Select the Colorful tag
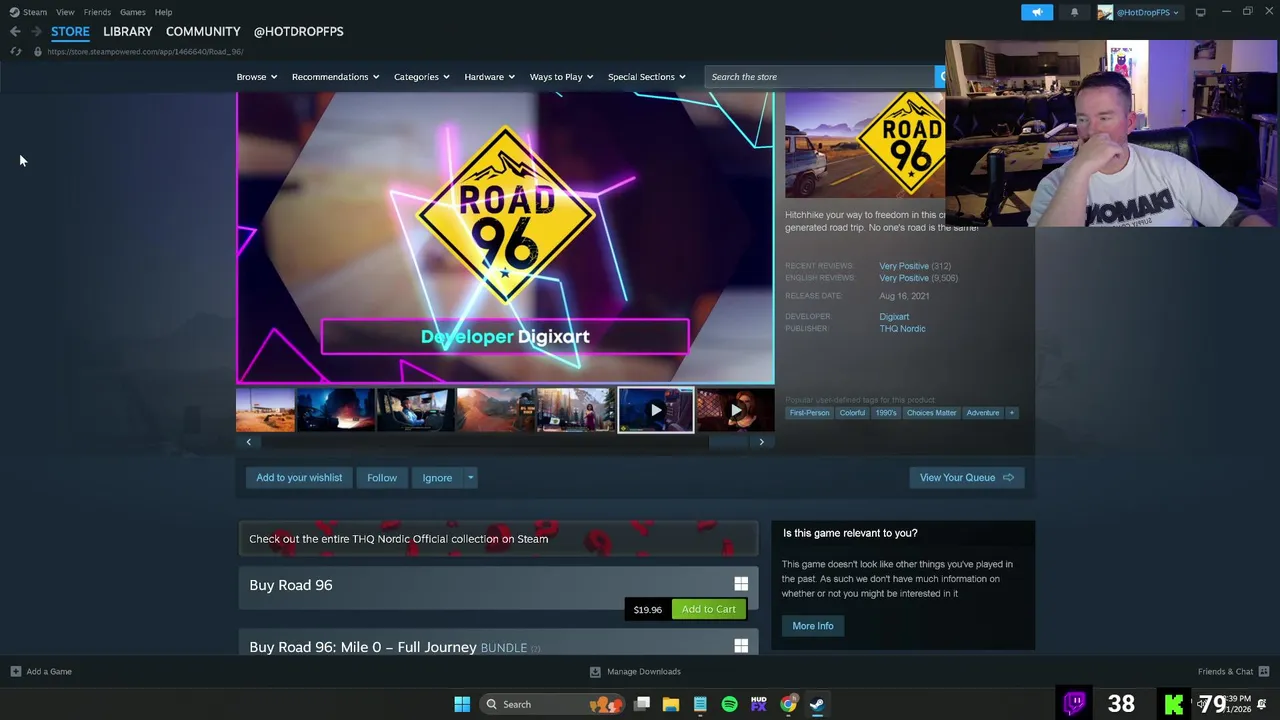 (x=852, y=413)
